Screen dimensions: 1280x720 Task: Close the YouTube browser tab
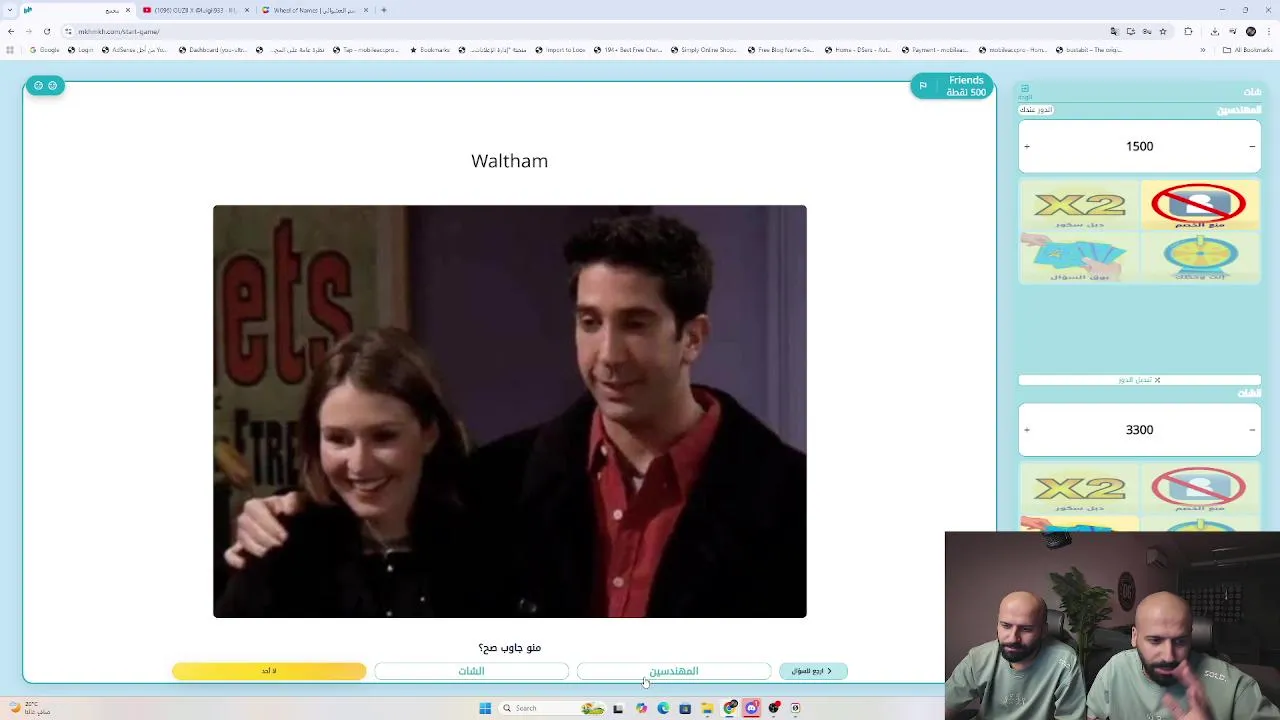(x=247, y=10)
